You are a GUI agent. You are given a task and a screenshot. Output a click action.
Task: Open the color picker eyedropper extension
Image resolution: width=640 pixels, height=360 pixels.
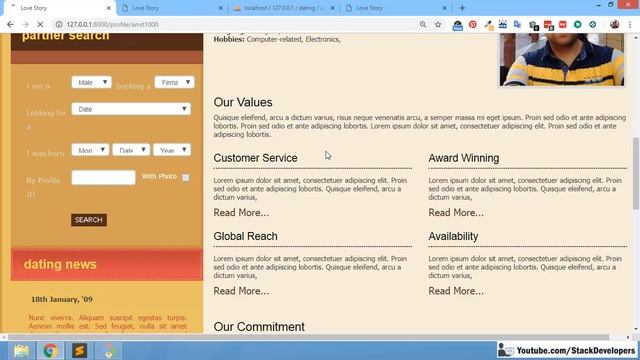pyautogui.click(x=489, y=25)
